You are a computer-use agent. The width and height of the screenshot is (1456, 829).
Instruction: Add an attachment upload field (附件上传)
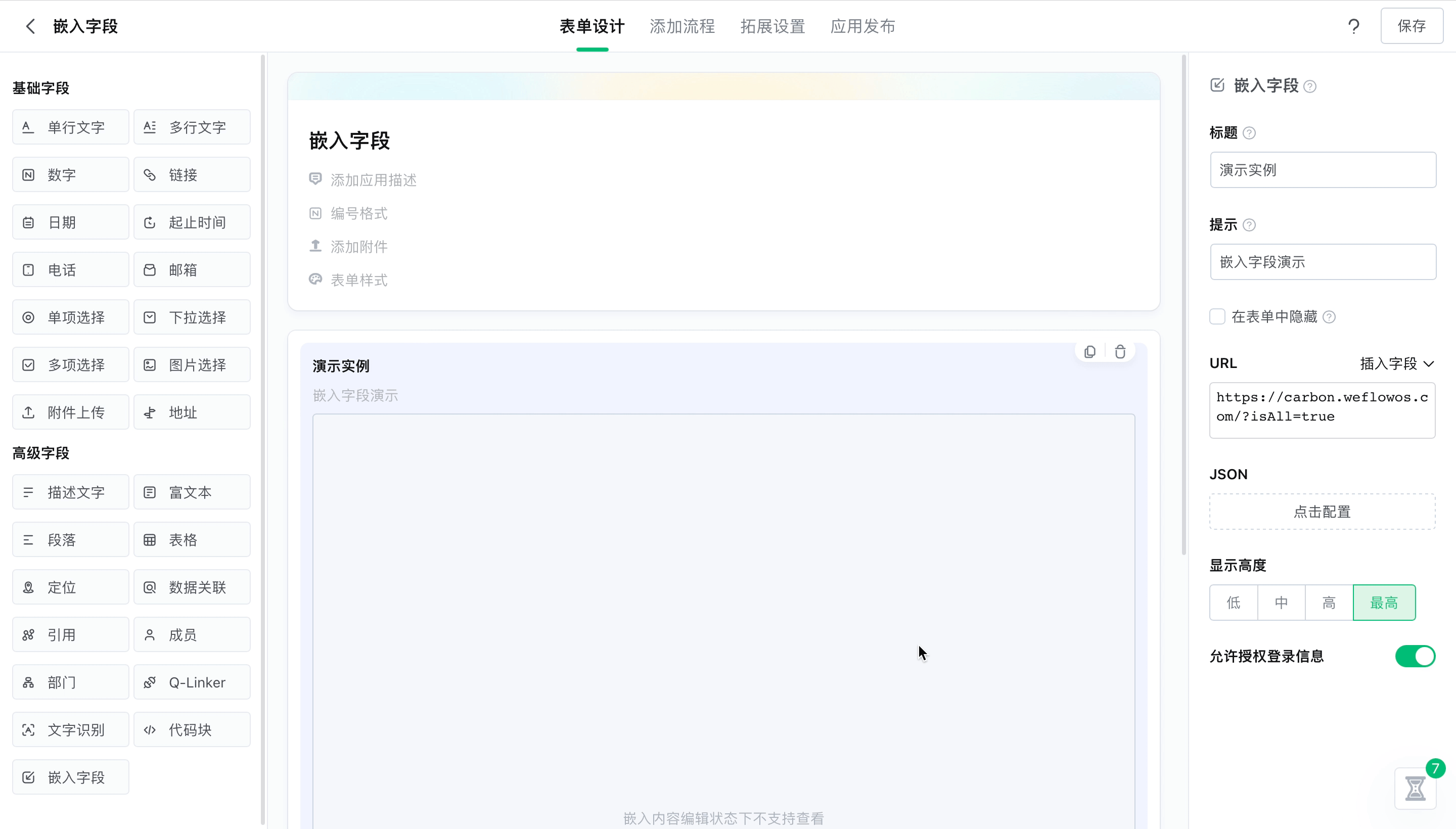pyautogui.click(x=71, y=412)
